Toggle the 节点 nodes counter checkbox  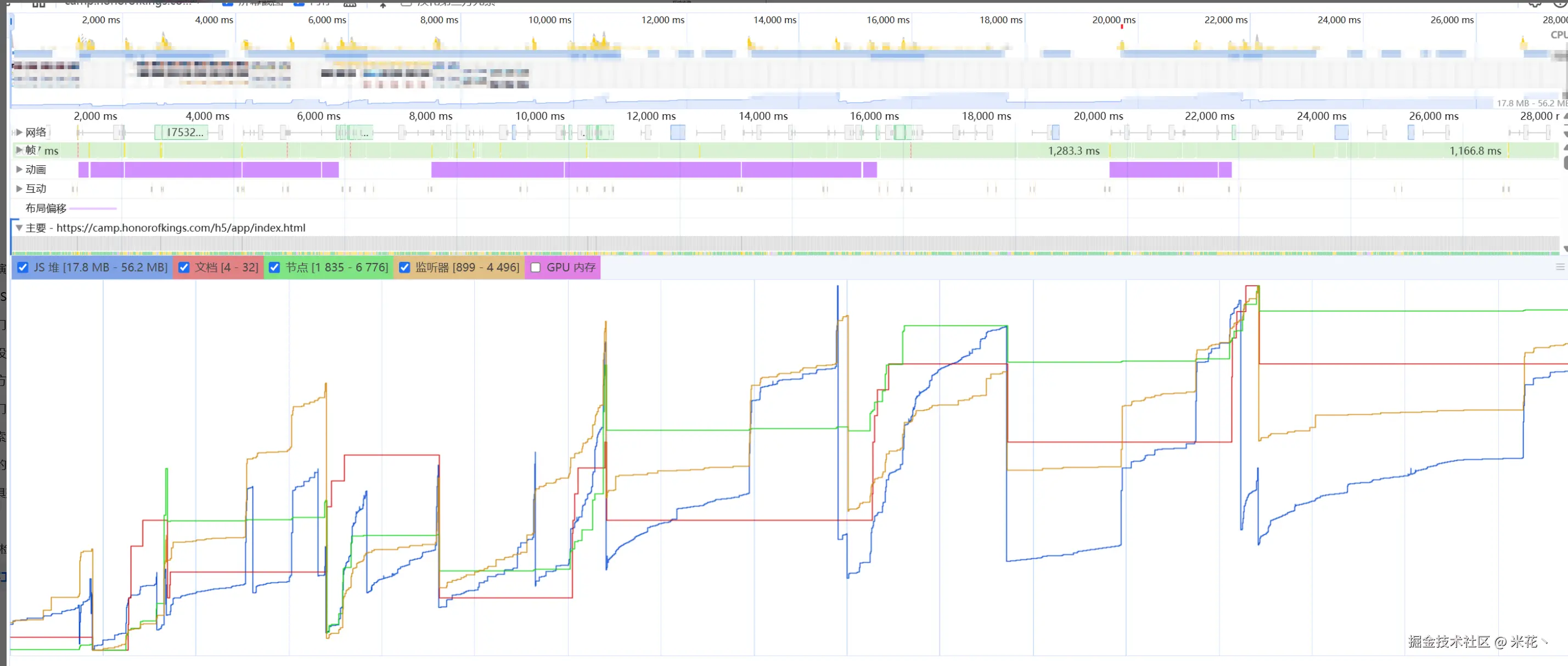274,268
